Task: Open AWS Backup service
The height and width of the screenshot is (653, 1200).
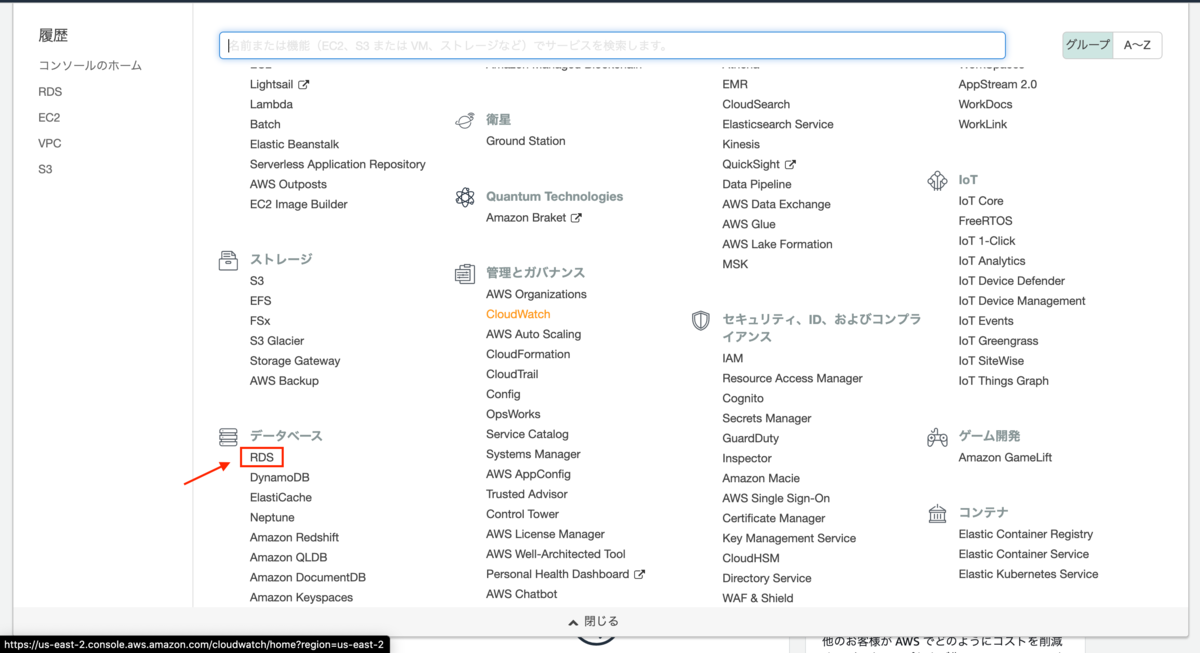Action: tap(284, 381)
